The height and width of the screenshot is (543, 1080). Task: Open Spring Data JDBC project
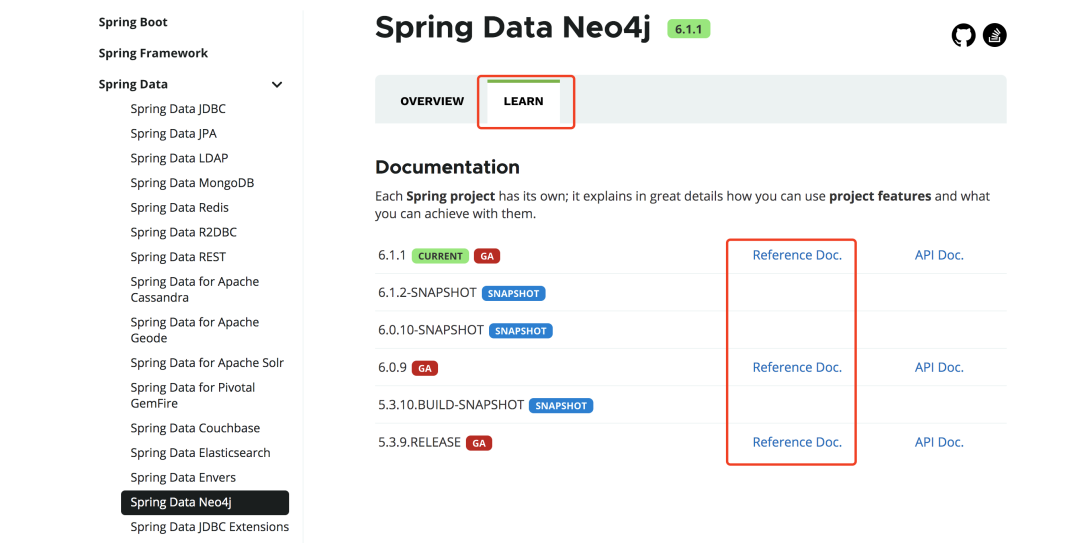pos(178,109)
